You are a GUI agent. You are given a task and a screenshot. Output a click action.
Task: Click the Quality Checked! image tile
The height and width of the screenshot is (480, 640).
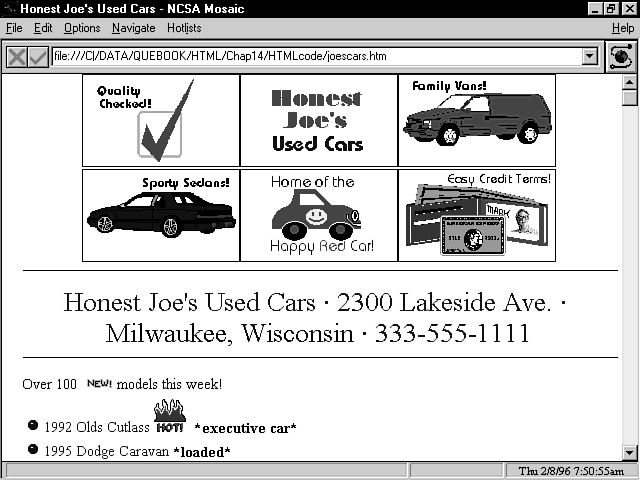click(x=161, y=120)
